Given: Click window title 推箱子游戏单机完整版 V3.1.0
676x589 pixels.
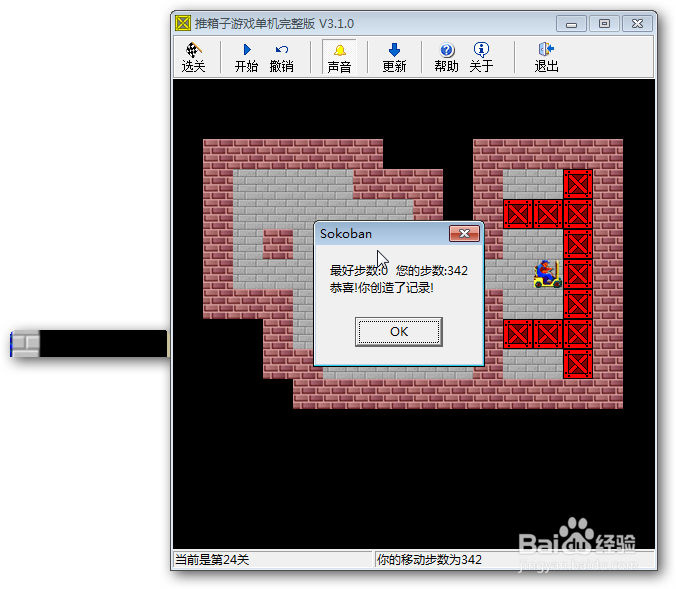Looking at the screenshot, I should pyautogui.click(x=274, y=24).
